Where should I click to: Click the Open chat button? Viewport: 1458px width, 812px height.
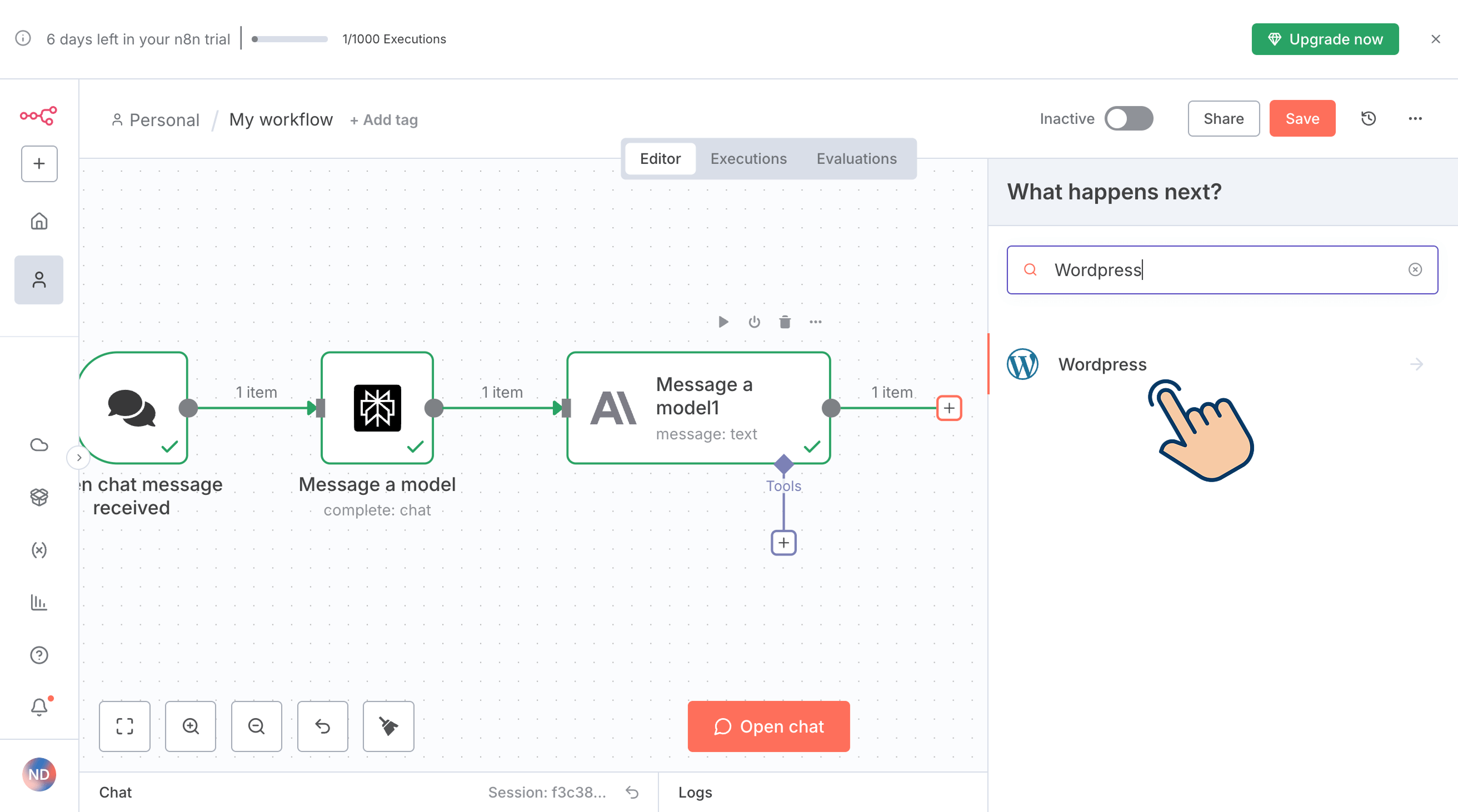tap(768, 726)
